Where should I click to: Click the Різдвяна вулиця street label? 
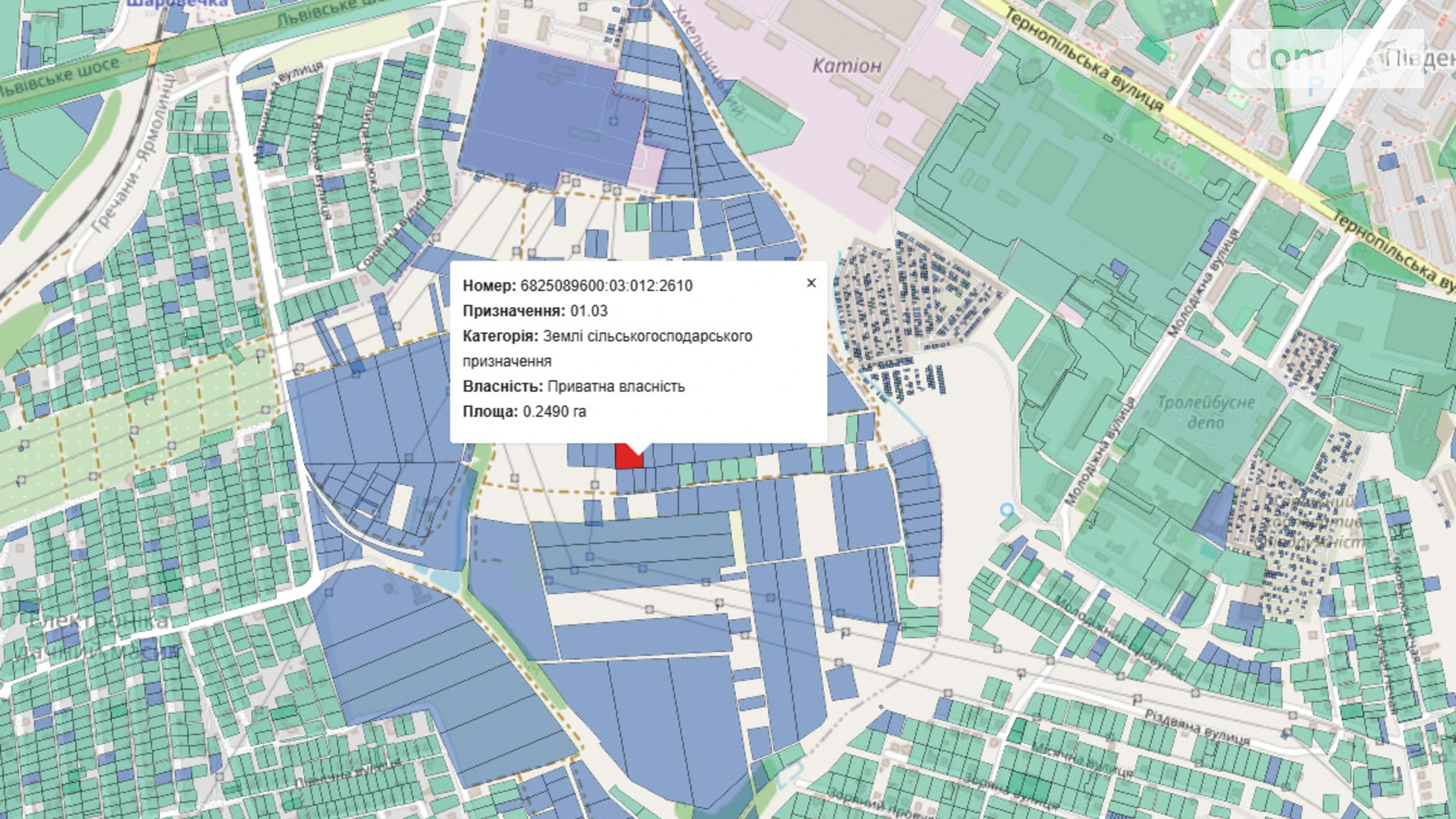(x=1196, y=726)
